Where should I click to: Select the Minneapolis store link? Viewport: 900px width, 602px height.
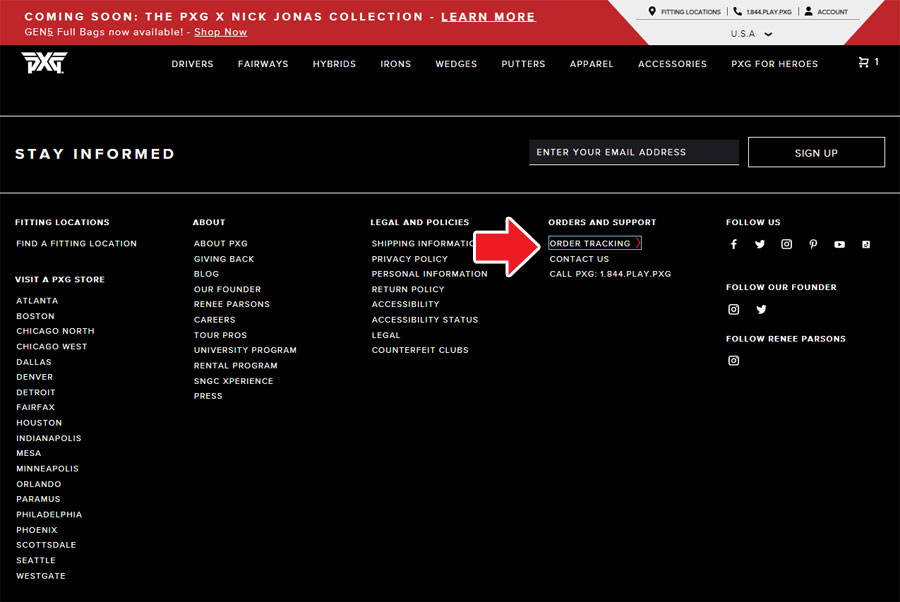pyautogui.click(x=47, y=469)
